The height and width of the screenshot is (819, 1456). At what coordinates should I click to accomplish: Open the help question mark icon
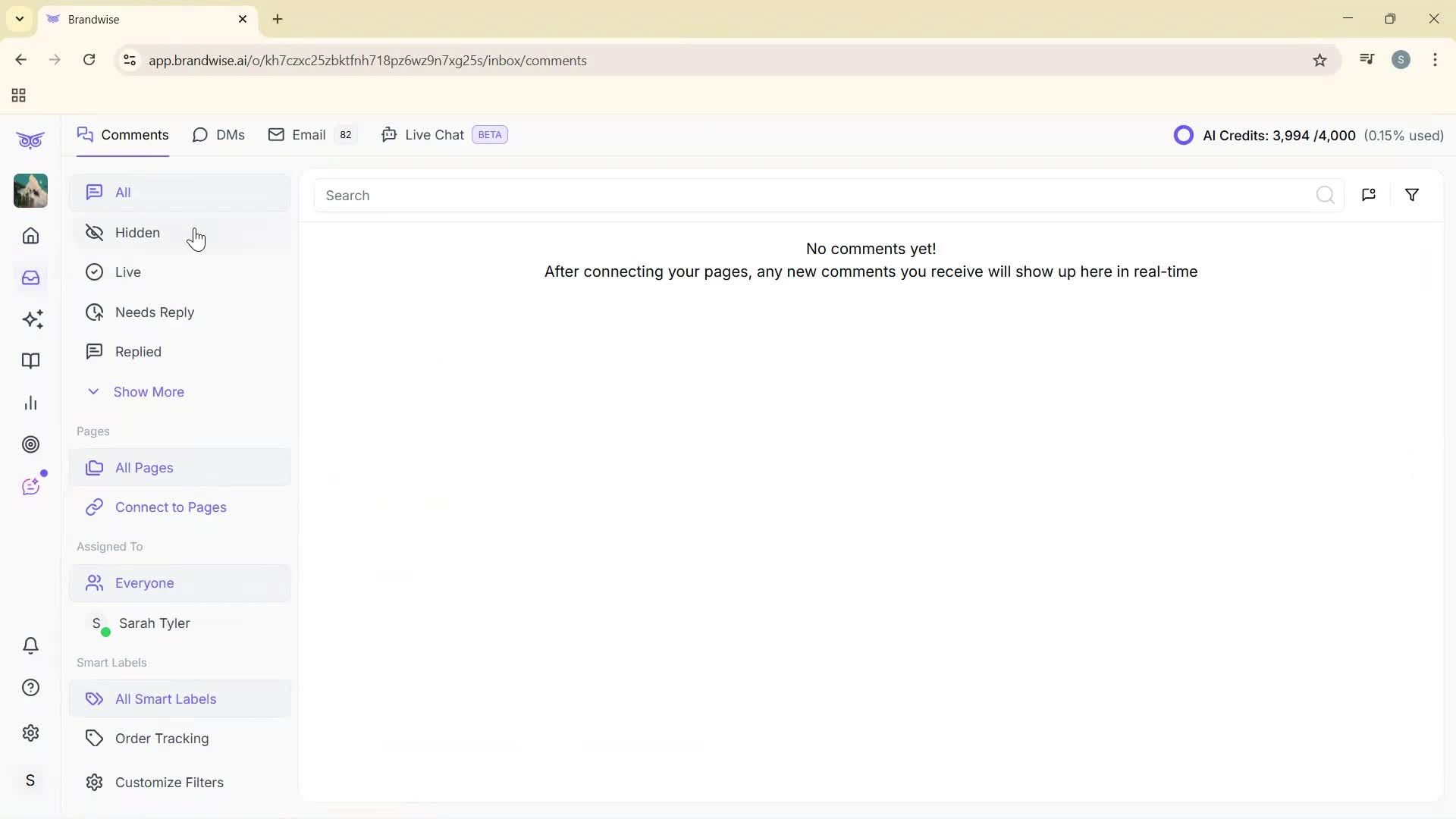coord(30,687)
